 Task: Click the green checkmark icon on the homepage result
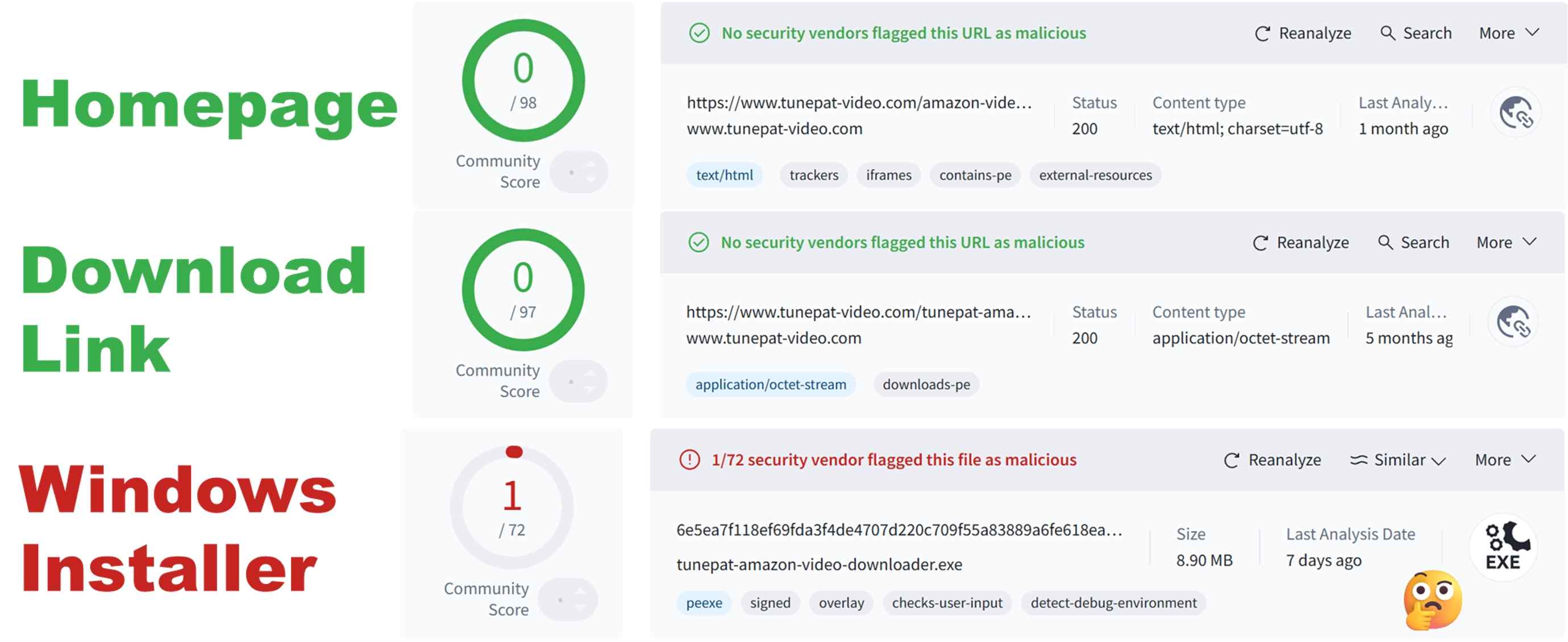click(699, 33)
